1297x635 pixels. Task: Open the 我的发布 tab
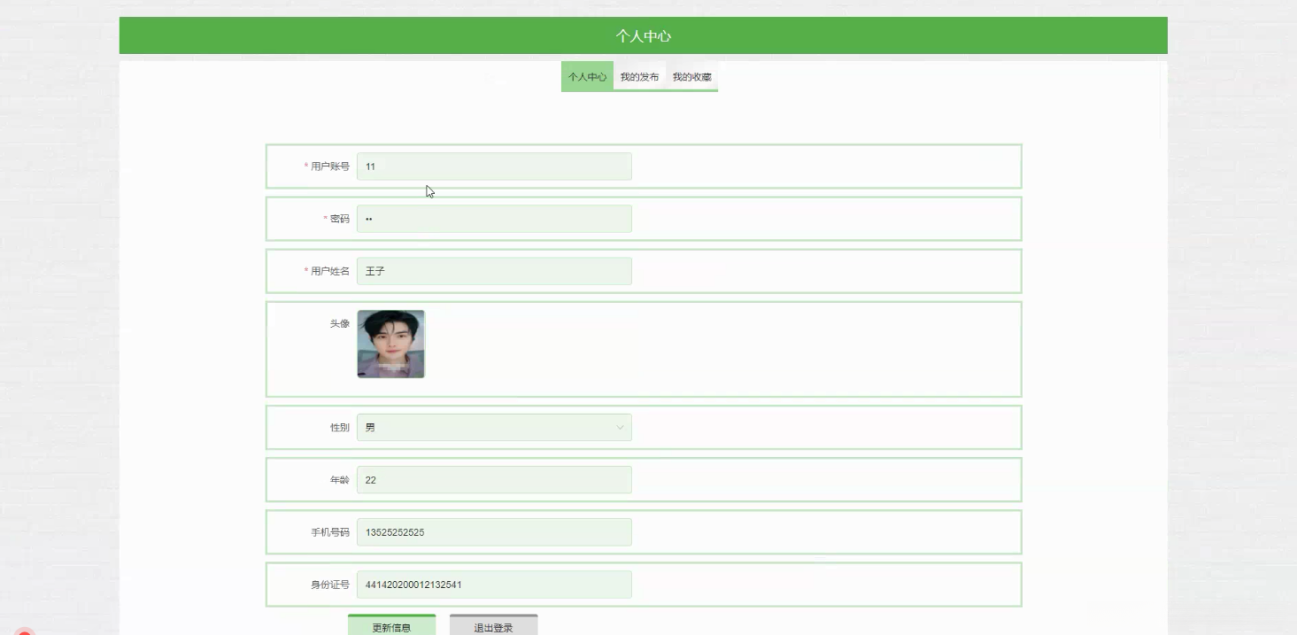[x=639, y=77]
